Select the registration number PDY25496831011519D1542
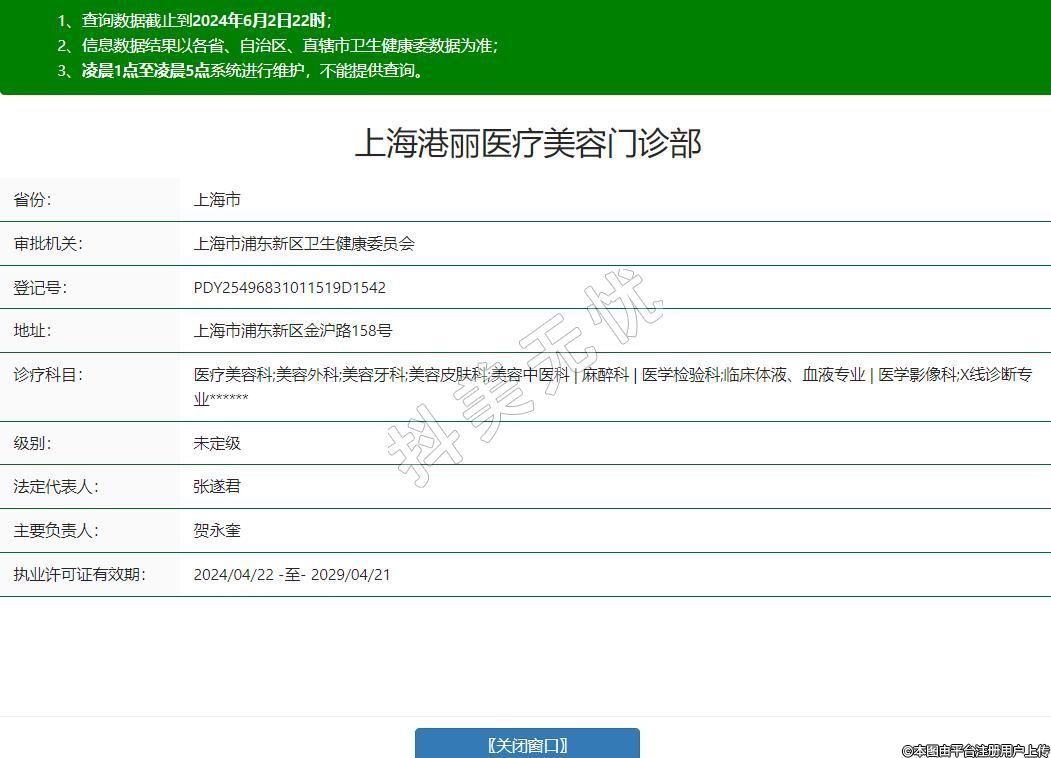 289,288
